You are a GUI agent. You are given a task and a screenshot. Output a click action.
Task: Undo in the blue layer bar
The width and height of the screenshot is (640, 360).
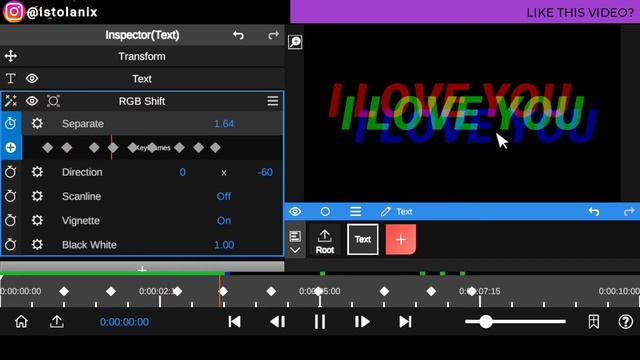[594, 211]
